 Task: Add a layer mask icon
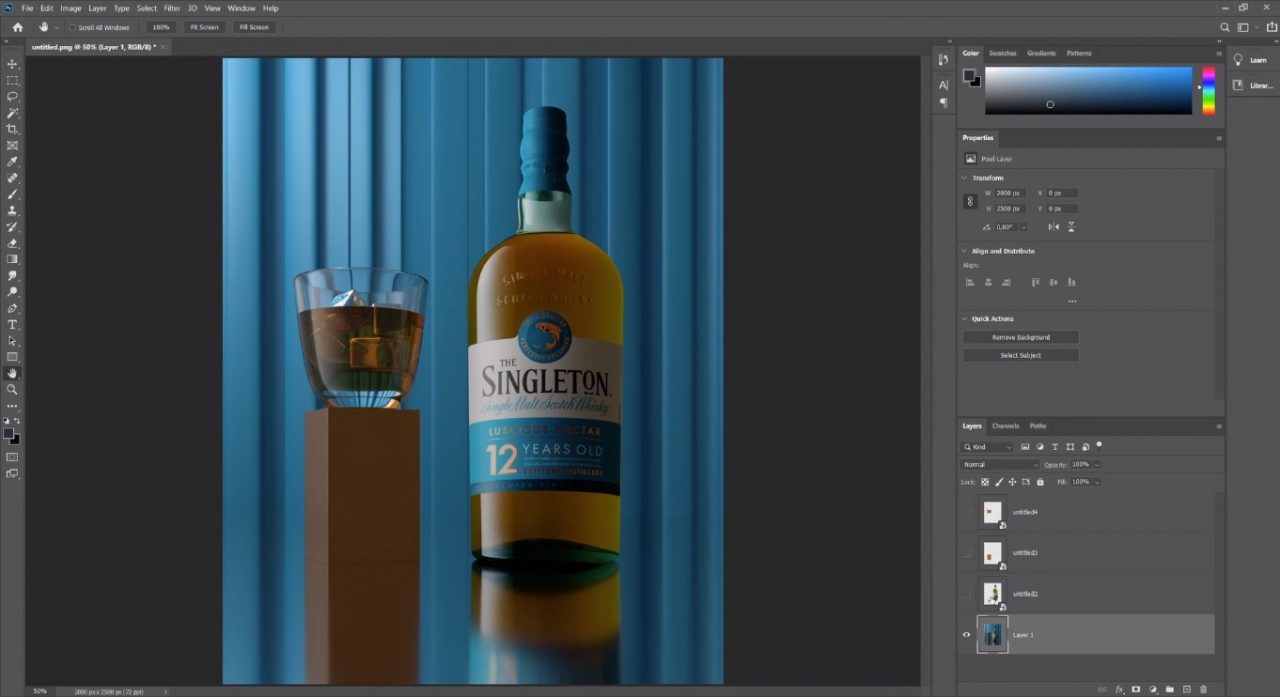coord(1136,689)
